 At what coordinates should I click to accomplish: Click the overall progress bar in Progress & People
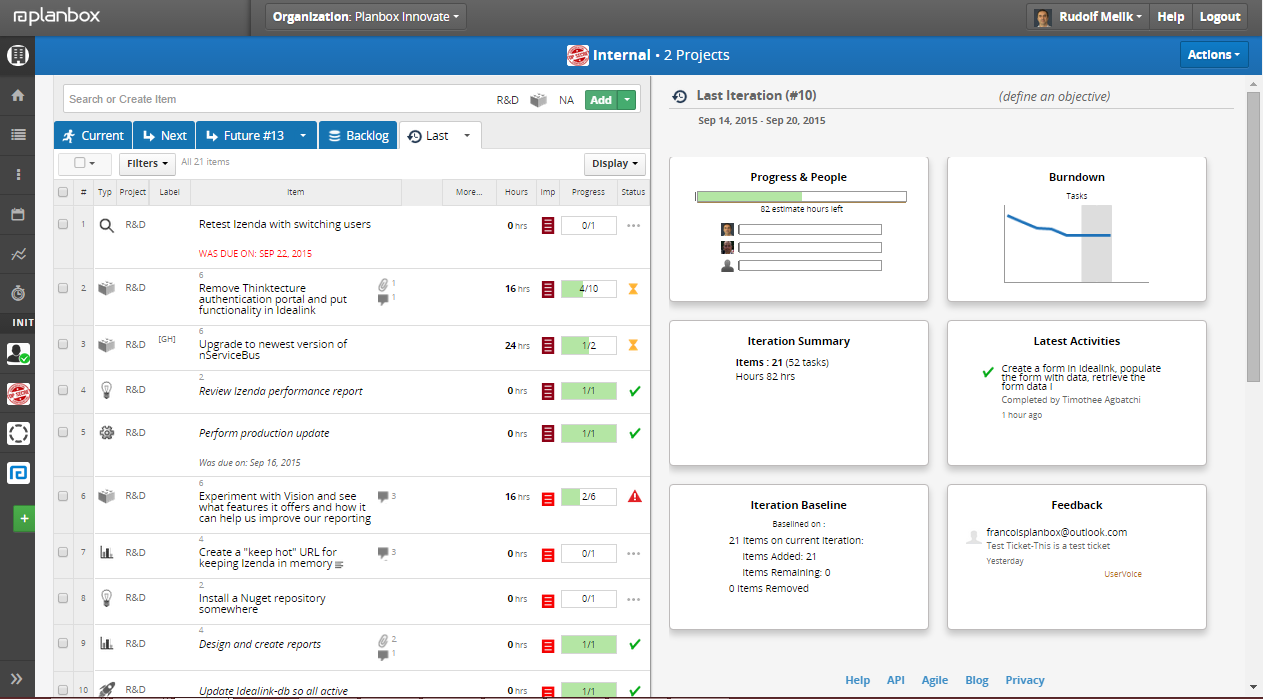coord(801,197)
